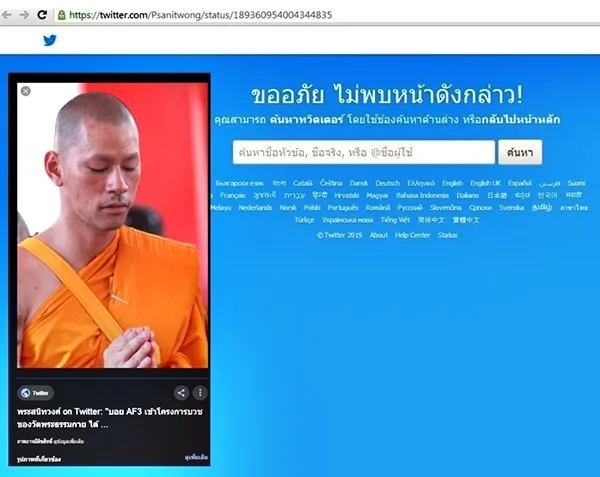This screenshot has width=600, height=477.
Task: Click the browser forward arrow
Action: tap(24, 15)
